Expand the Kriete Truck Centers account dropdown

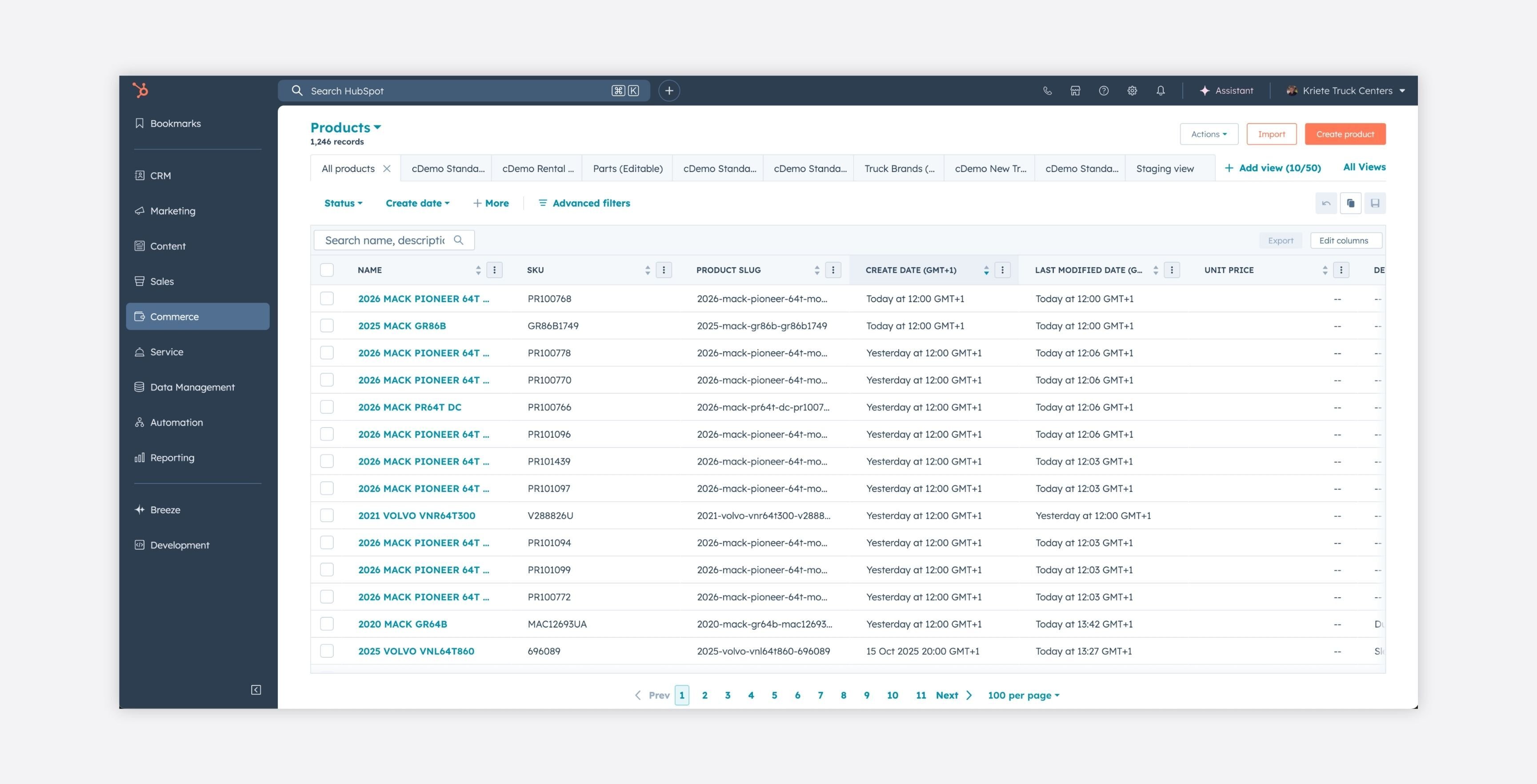click(1345, 90)
